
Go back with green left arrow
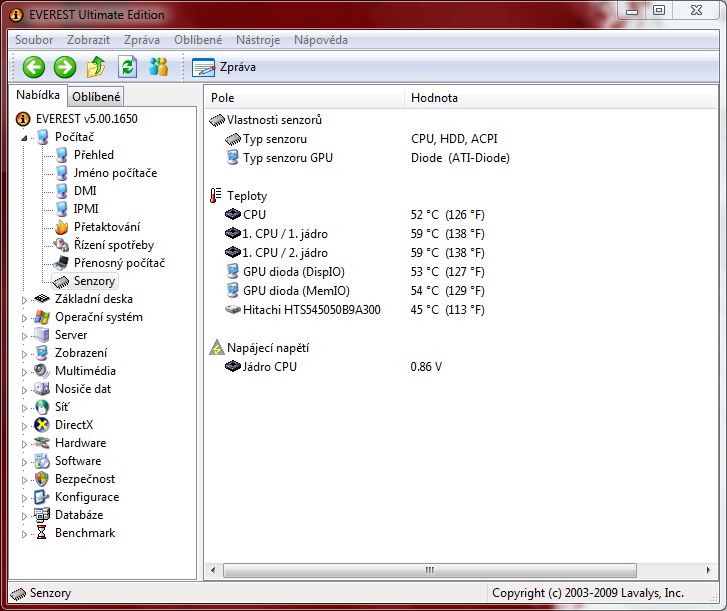(34, 67)
